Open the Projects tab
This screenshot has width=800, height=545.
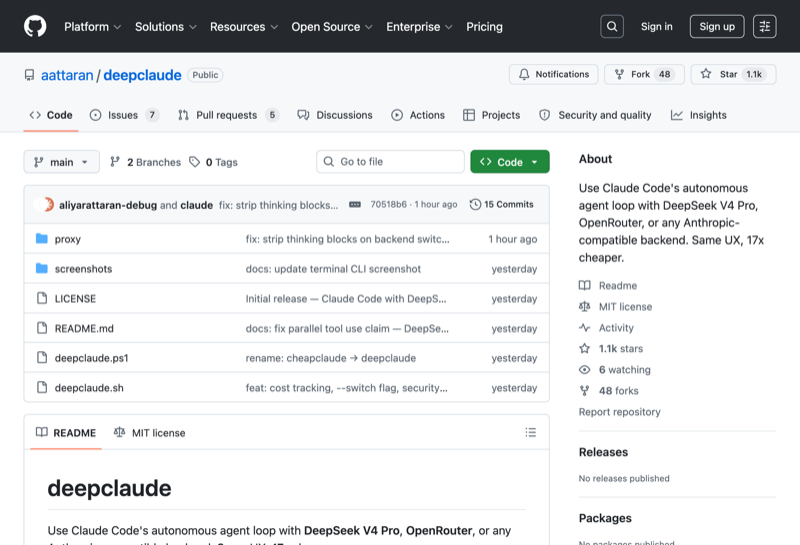tap(491, 115)
